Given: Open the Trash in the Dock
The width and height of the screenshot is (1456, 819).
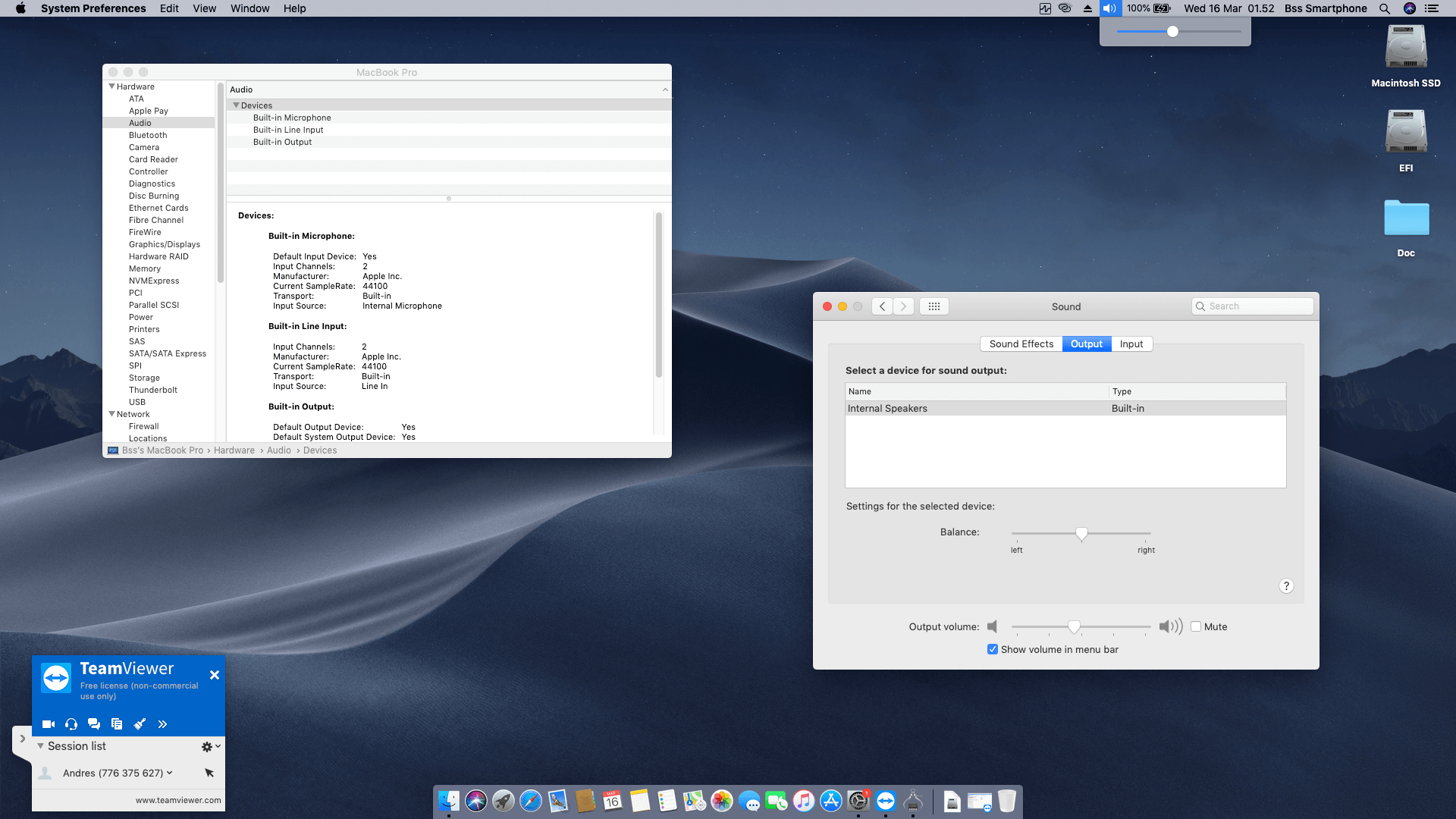Looking at the screenshot, I should [x=1007, y=801].
